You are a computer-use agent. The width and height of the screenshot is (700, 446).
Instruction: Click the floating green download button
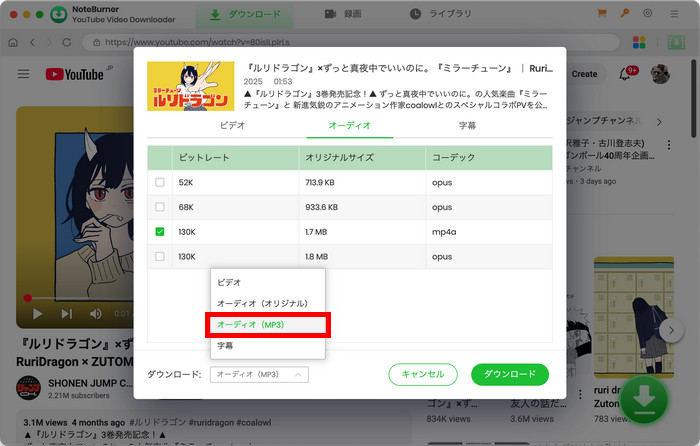(x=644, y=400)
